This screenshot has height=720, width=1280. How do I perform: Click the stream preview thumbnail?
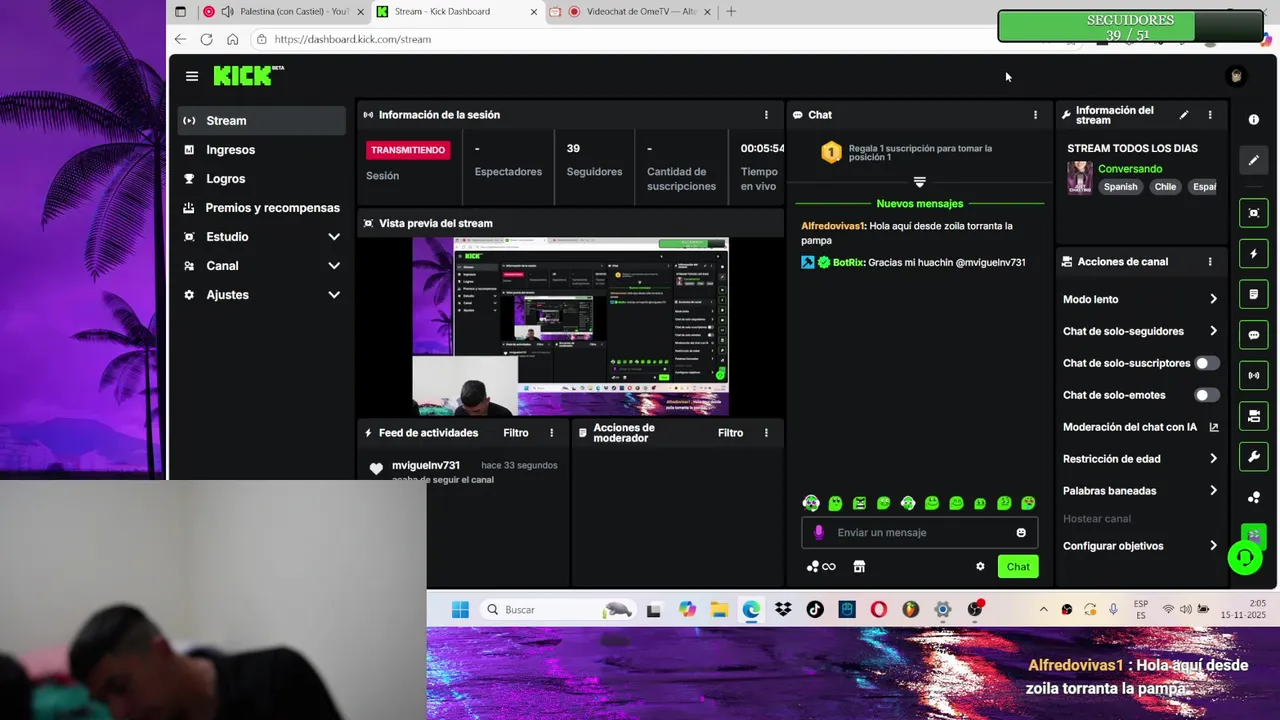[570, 326]
